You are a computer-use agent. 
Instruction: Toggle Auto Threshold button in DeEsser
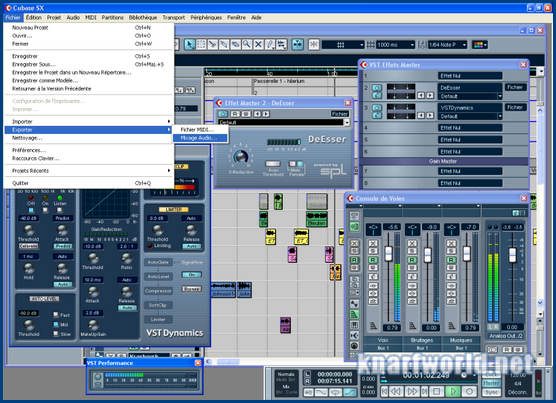(x=273, y=164)
